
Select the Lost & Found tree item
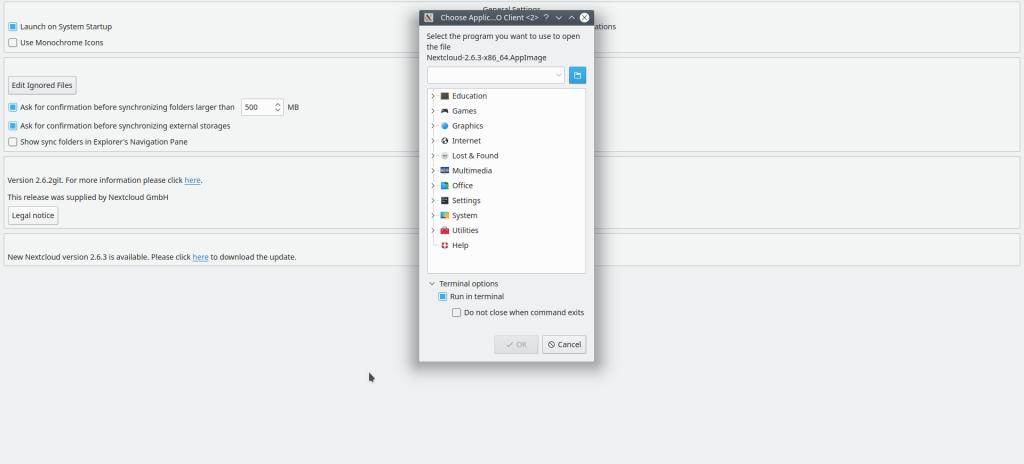pyautogui.click(x=474, y=156)
